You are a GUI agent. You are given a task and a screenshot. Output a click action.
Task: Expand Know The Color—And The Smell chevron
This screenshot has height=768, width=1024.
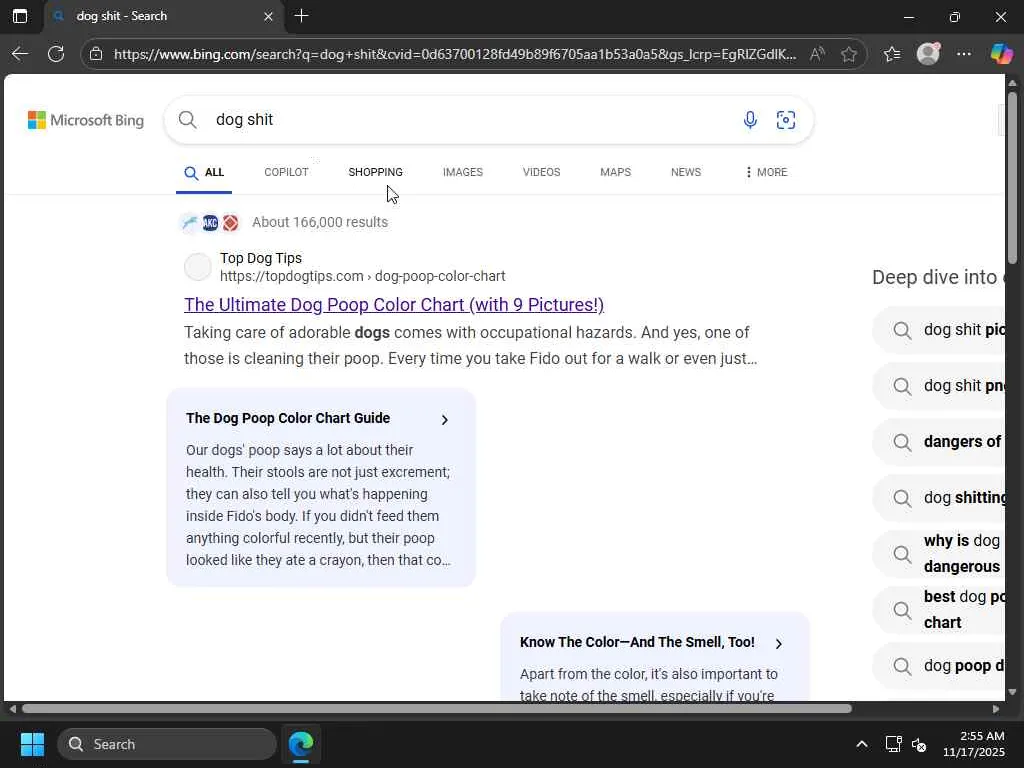[x=778, y=643]
